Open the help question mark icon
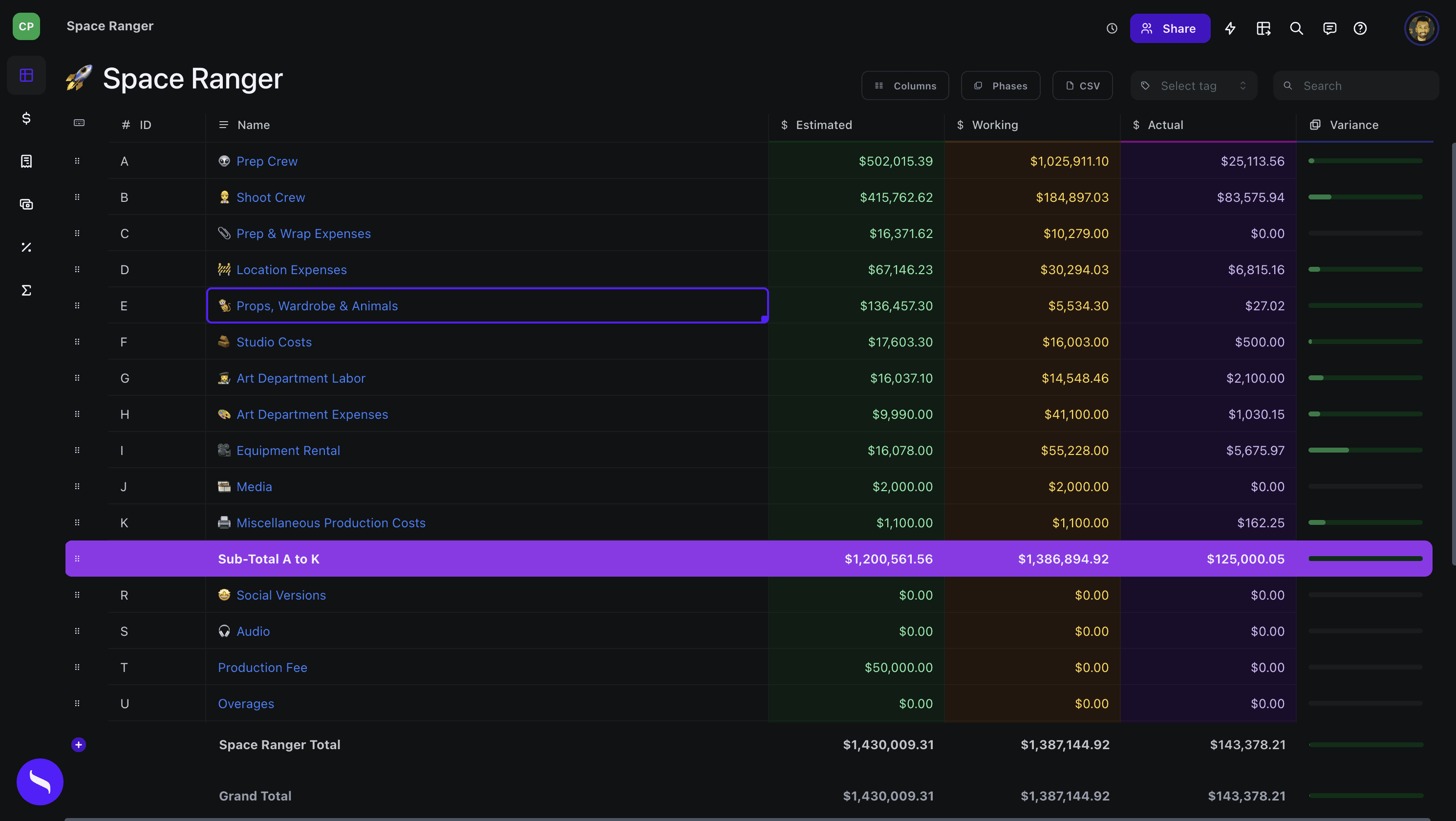The image size is (1456, 821). coord(1360,28)
